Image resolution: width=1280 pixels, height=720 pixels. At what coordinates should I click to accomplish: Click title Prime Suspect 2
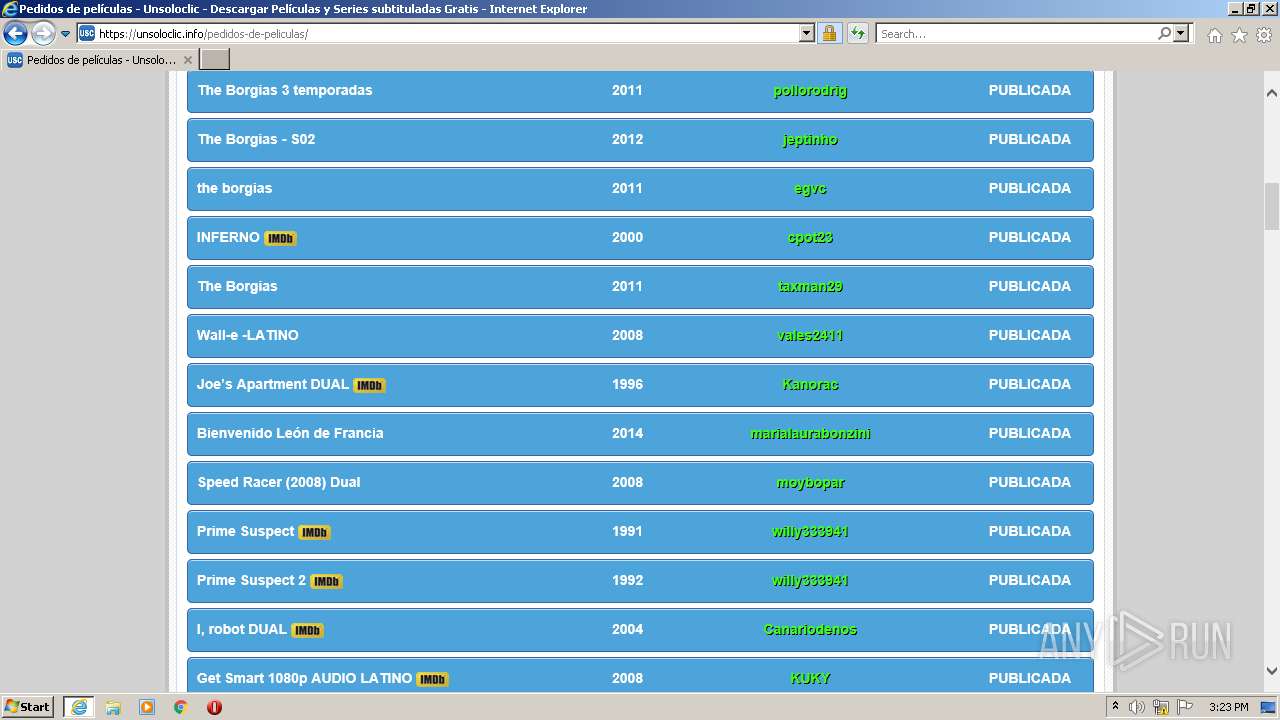point(251,580)
